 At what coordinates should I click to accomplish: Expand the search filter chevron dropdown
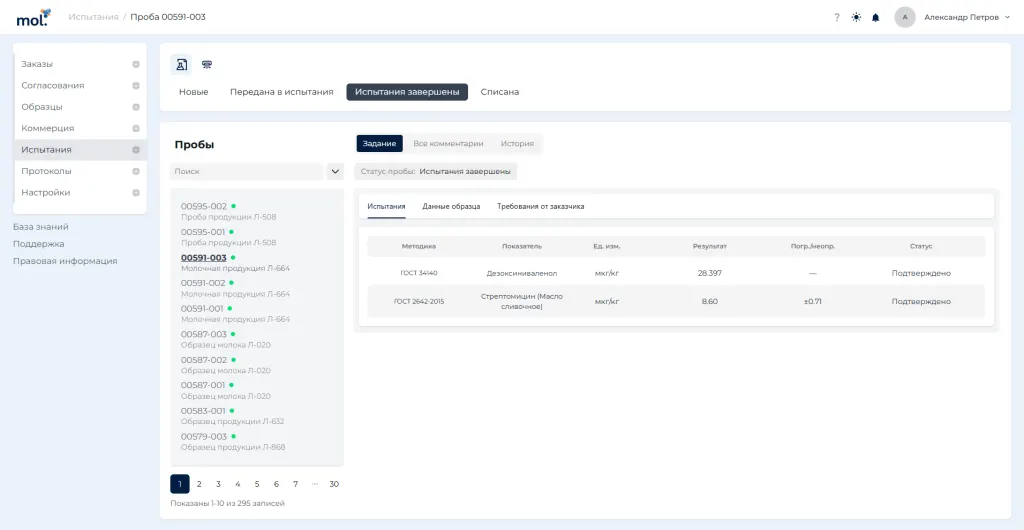(x=335, y=172)
